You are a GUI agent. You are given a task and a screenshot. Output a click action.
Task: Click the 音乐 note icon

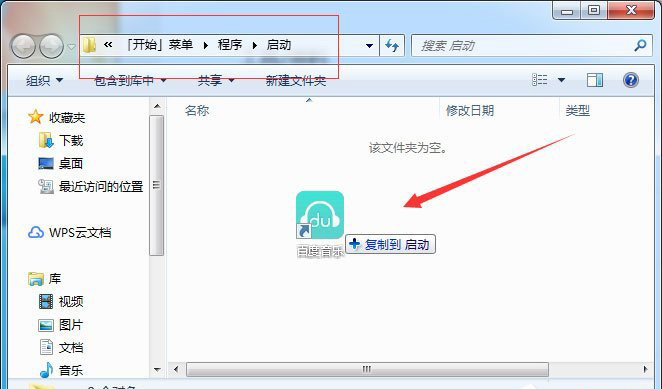[46, 370]
